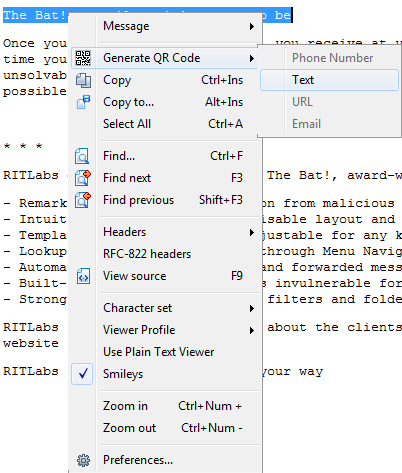The width and height of the screenshot is (402, 473).
Task: Toggle the Smileys checkmark
Action: pos(82,374)
